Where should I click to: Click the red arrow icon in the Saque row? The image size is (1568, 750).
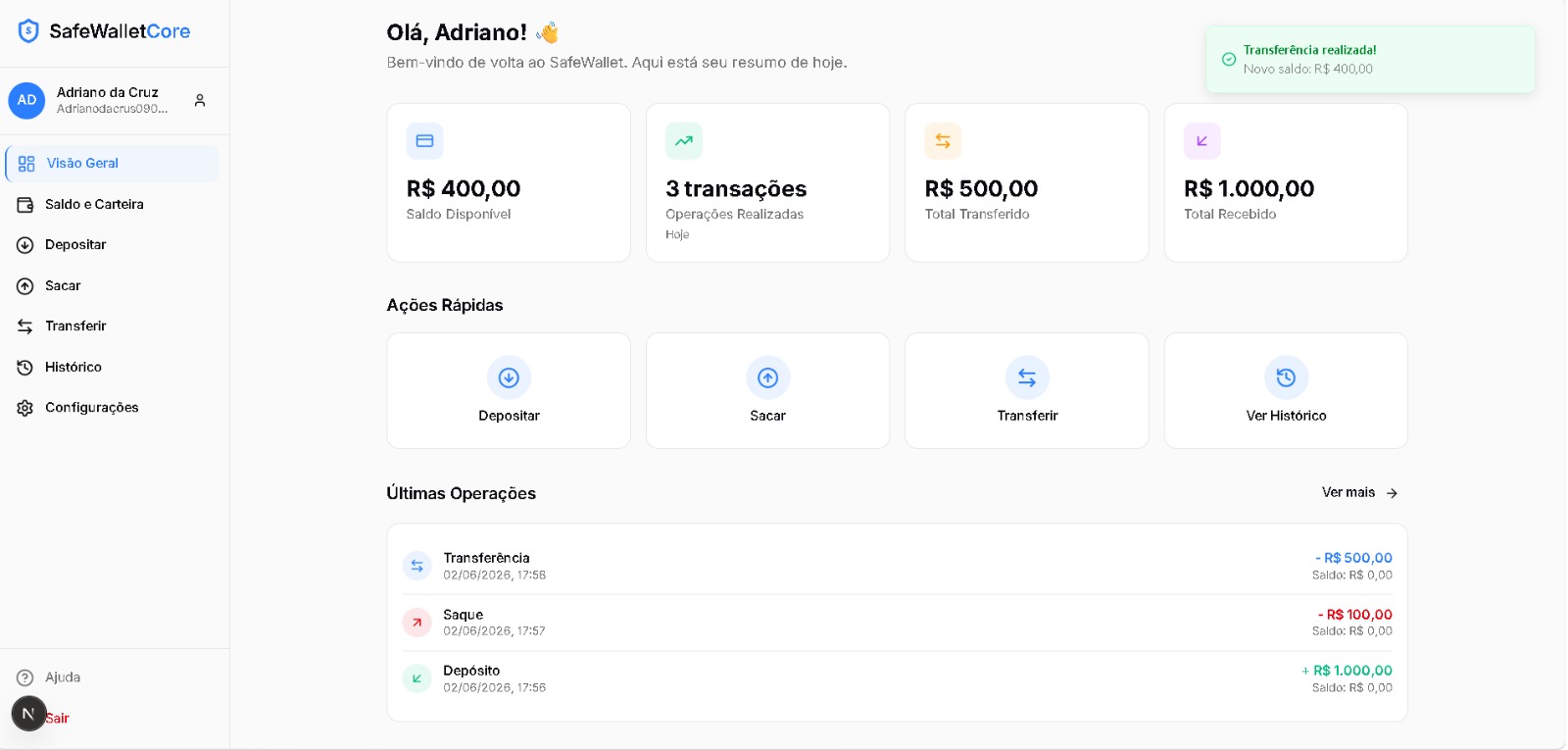(417, 623)
